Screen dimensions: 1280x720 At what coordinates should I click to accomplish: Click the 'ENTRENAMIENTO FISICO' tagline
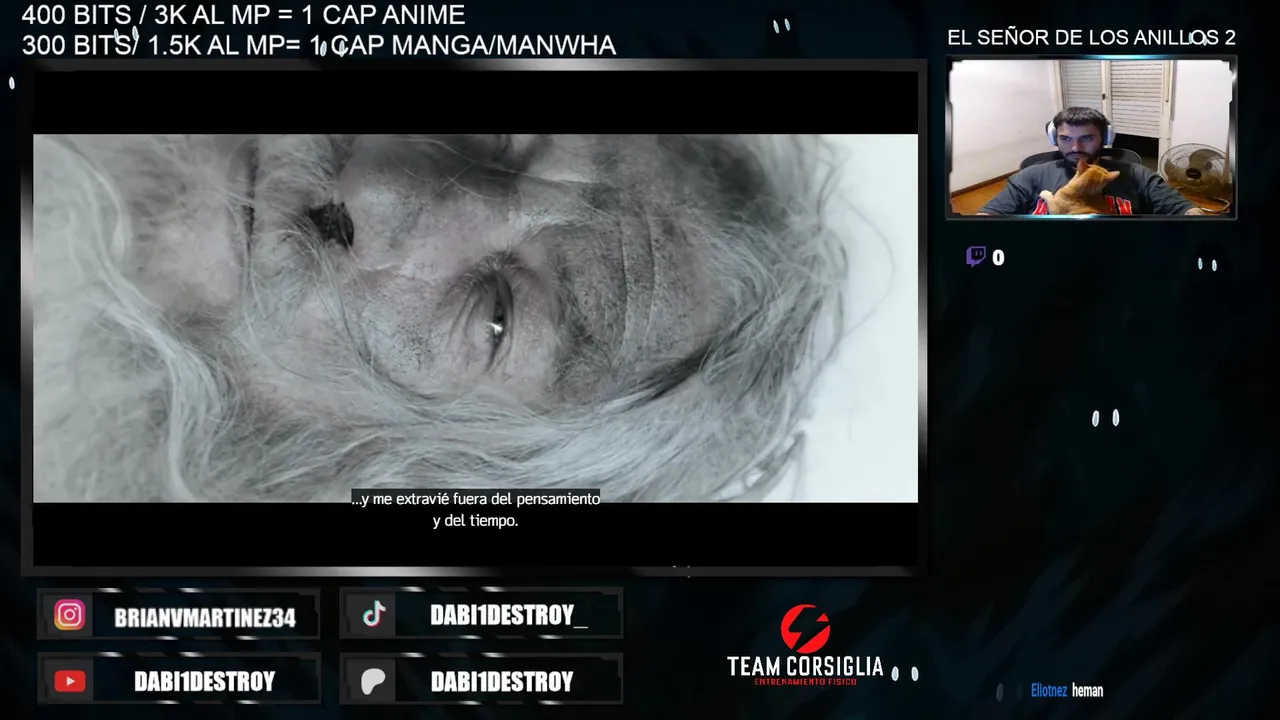point(805,681)
